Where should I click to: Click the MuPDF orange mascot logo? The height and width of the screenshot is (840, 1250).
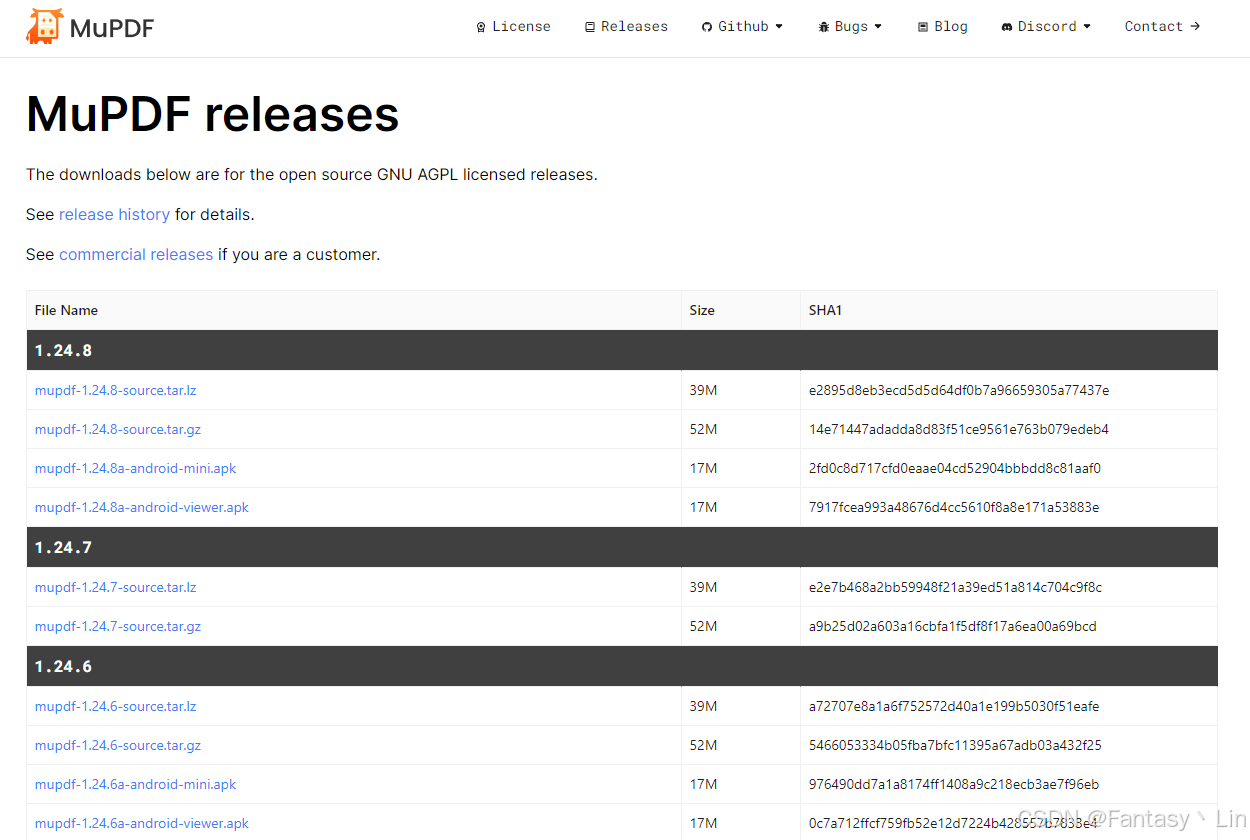pyautogui.click(x=44, y=26)
